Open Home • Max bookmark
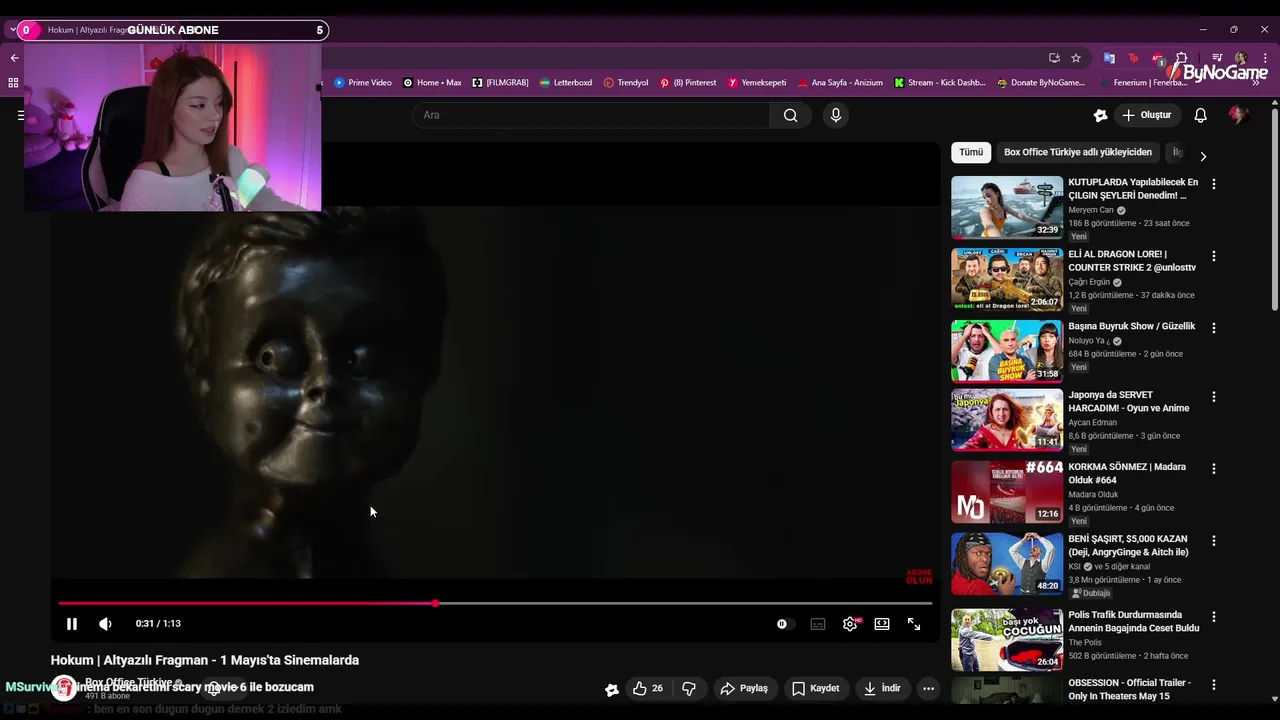The width and height of the screenshot is (1280, 720). [432, 83]
